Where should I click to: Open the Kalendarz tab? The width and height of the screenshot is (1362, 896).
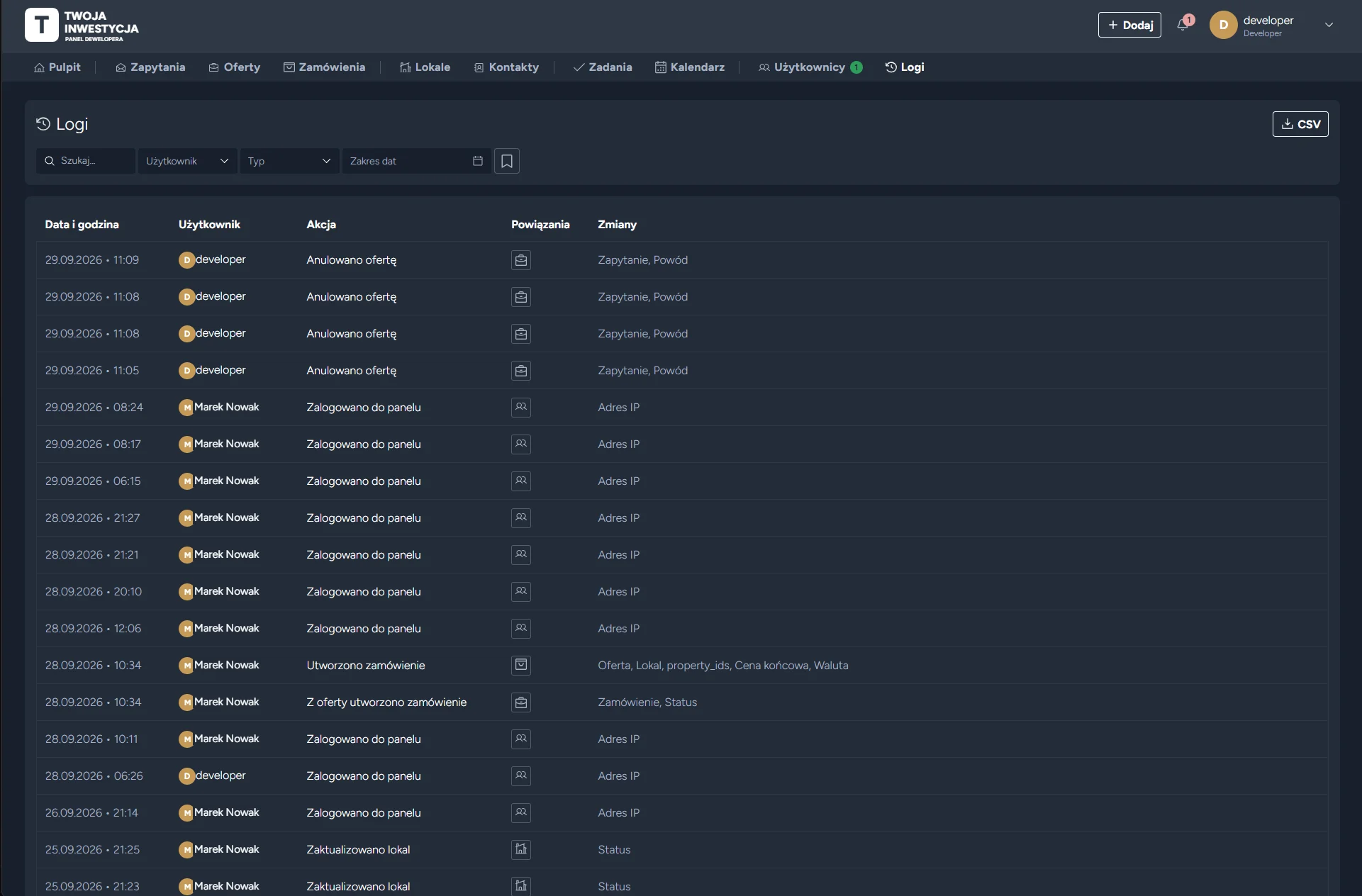click(690, 67)
